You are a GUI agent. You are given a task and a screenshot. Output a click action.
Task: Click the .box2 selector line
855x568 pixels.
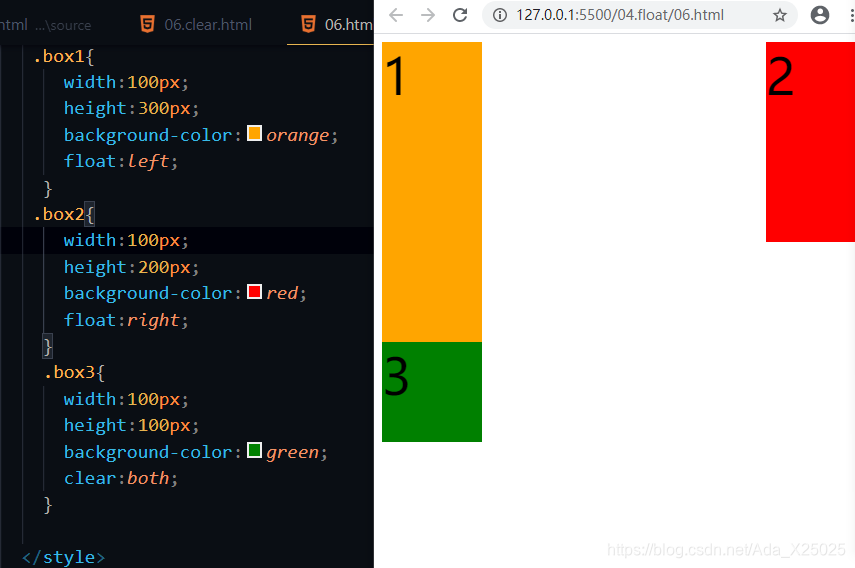(63, 214)
